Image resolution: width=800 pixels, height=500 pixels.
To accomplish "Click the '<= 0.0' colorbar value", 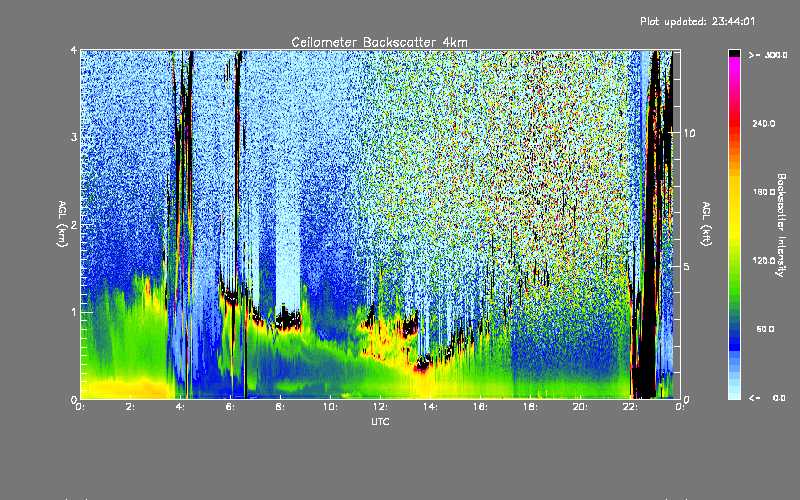I will tap(767, 397).
